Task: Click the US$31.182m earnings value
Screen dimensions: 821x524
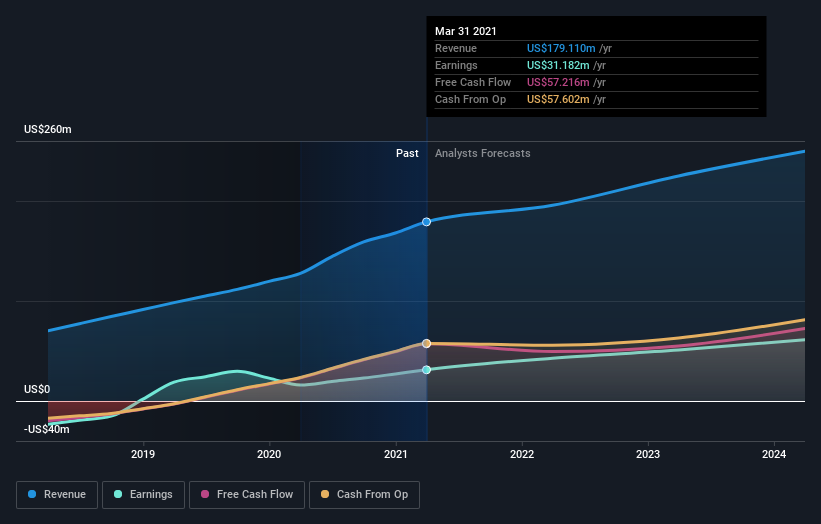Action: (558, 65)
